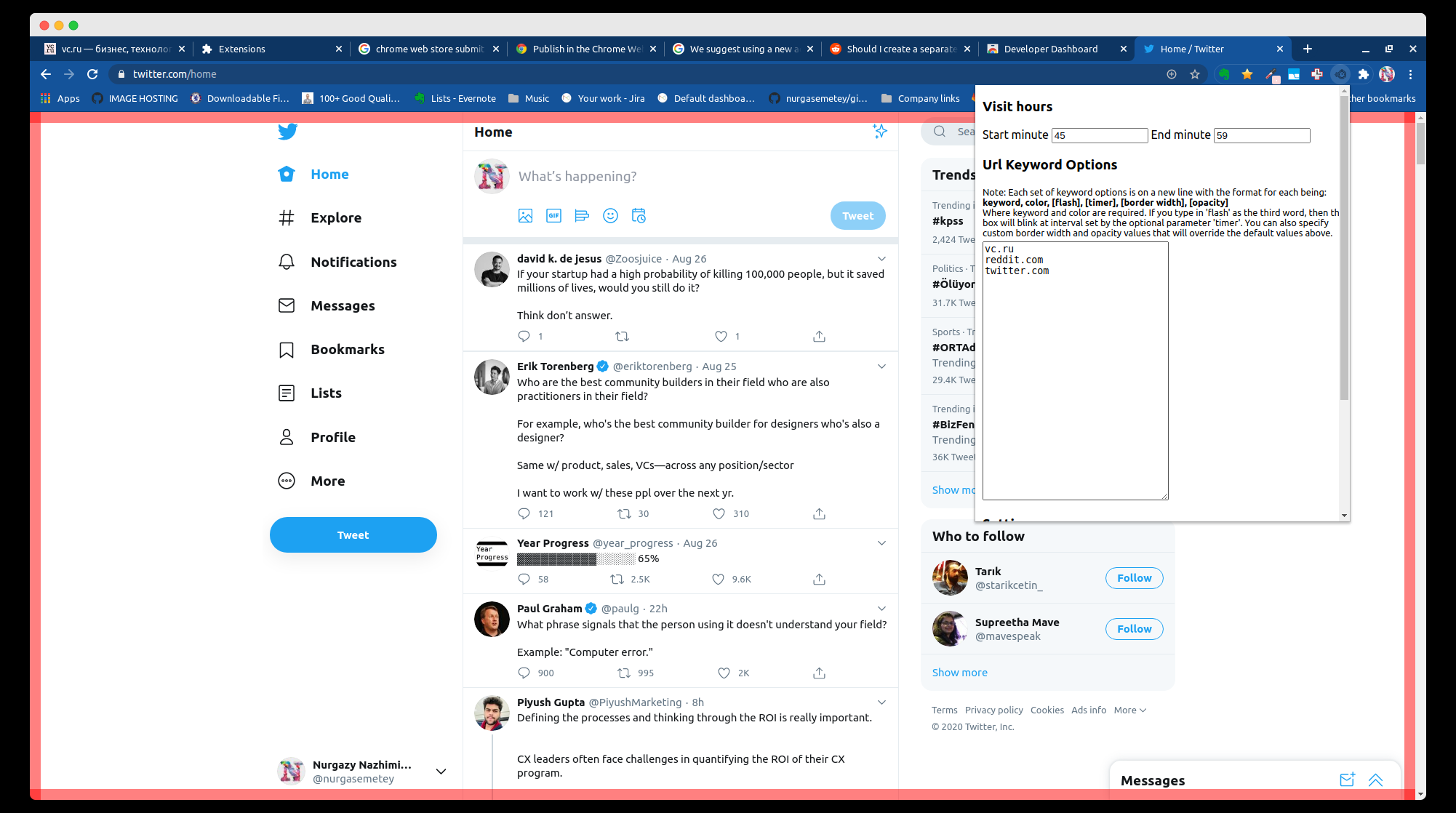
Task: Follow Supreetha Mave
Action: pyautogui.click(x=1134, y=629)
